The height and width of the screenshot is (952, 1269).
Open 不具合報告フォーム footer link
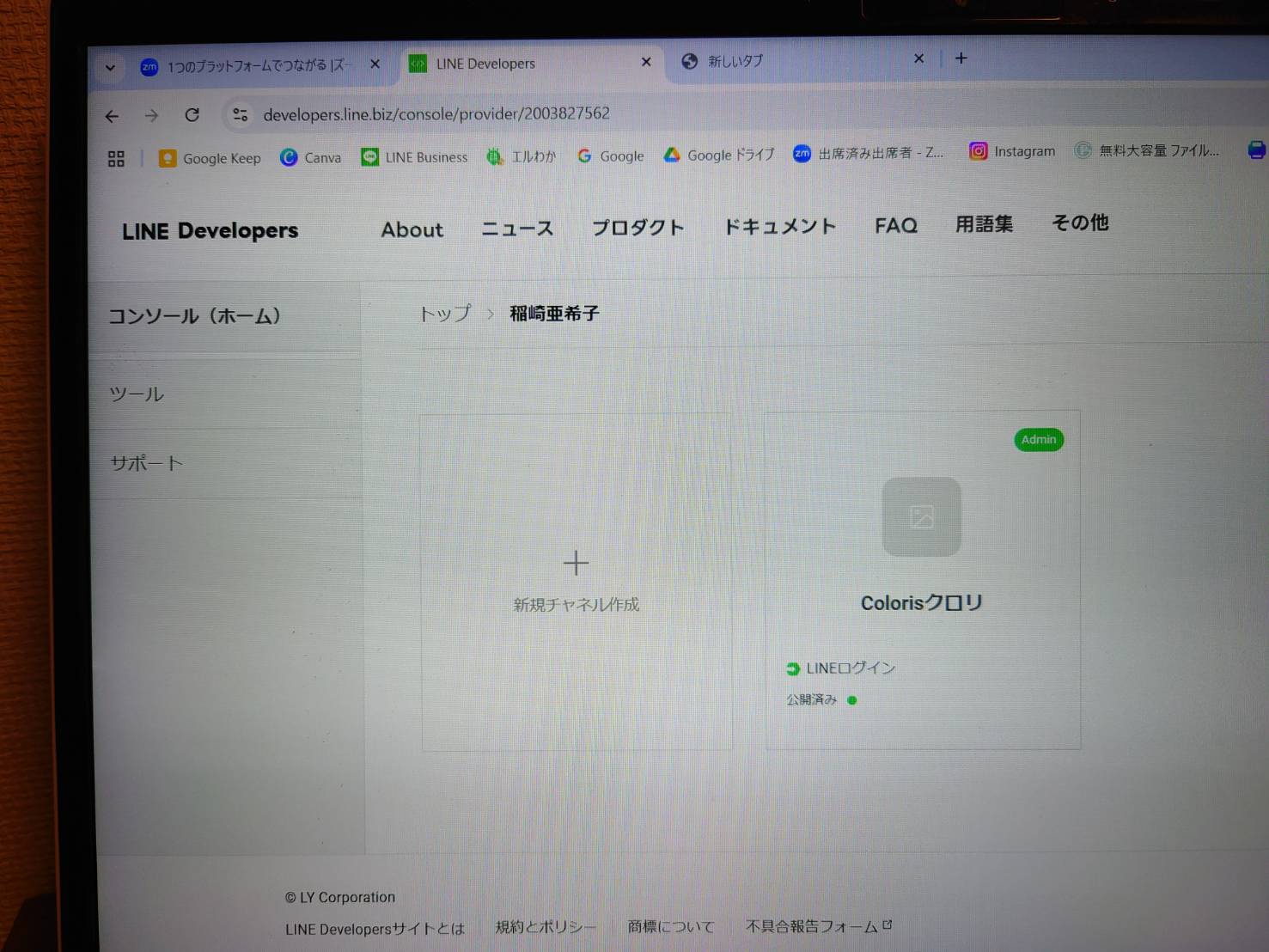pyautogui.click(x=819, y=925)
